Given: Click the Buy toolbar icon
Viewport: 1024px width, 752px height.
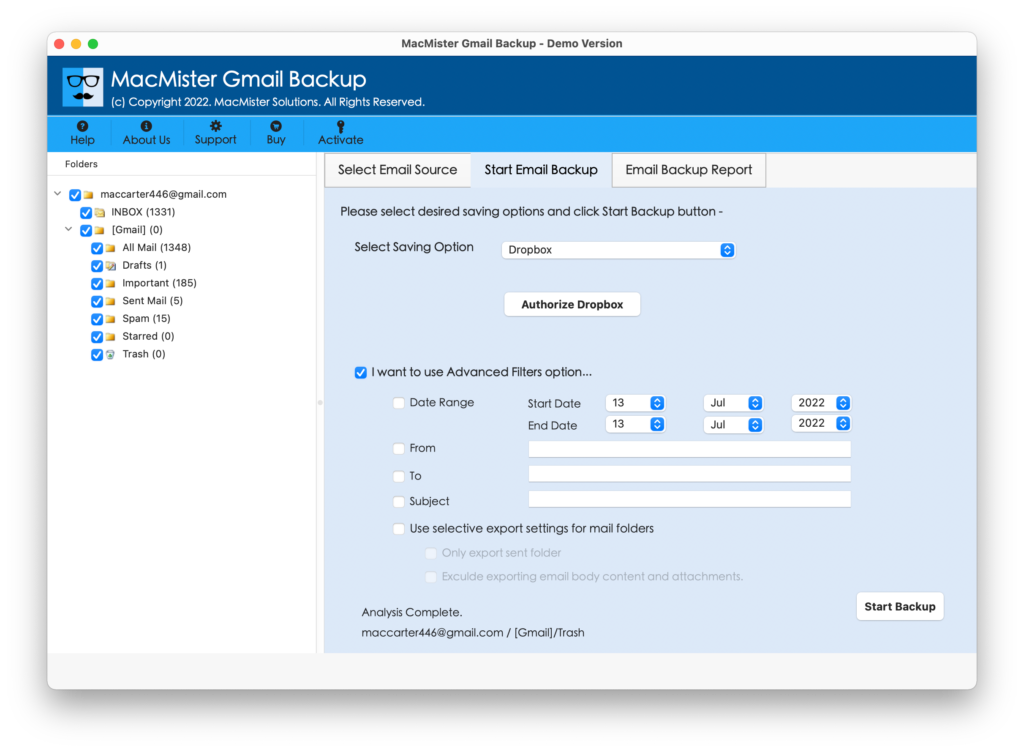Looking at the screenshot, I should 276,127.
